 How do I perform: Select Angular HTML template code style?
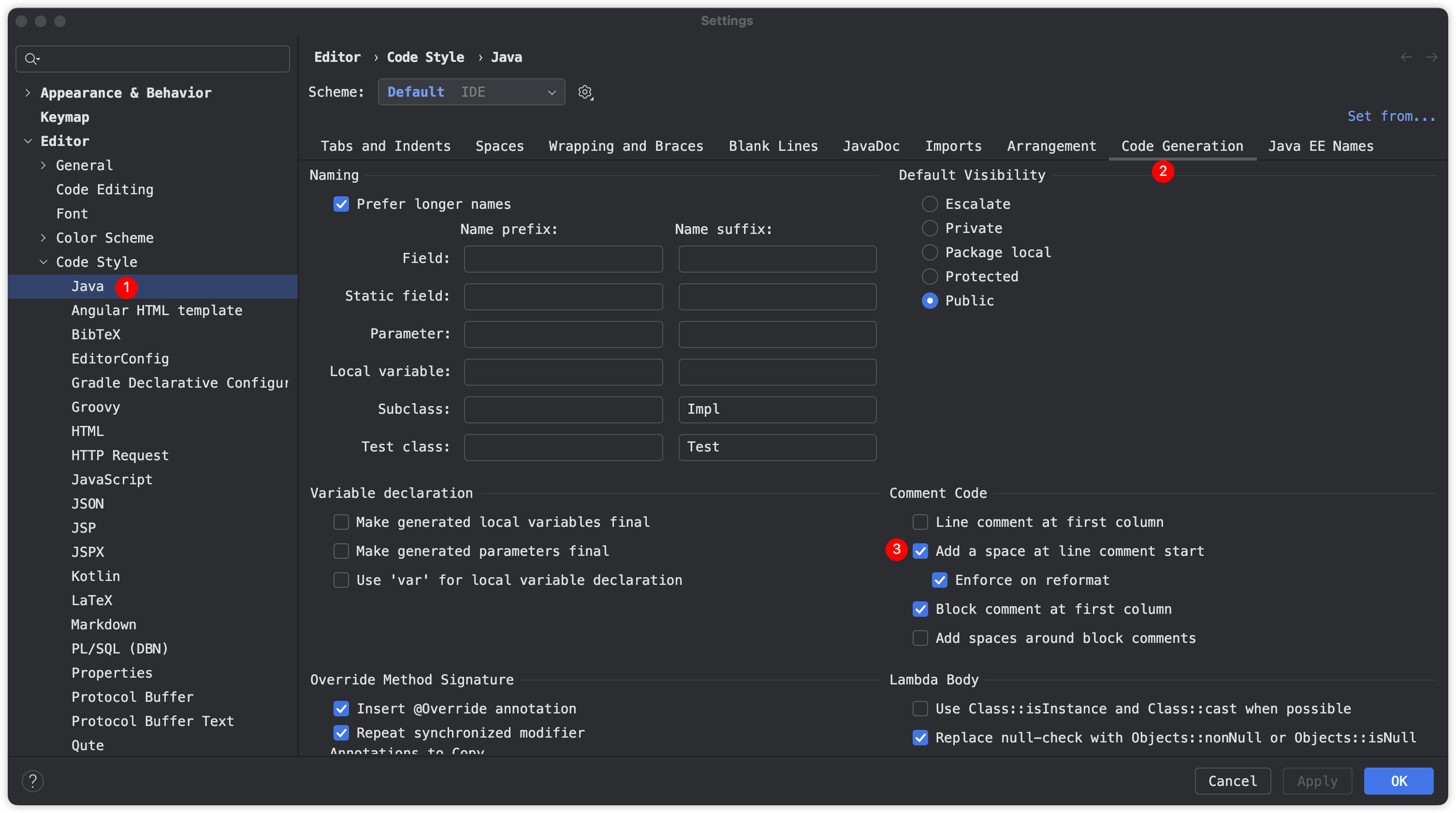[x=157, y=311]
